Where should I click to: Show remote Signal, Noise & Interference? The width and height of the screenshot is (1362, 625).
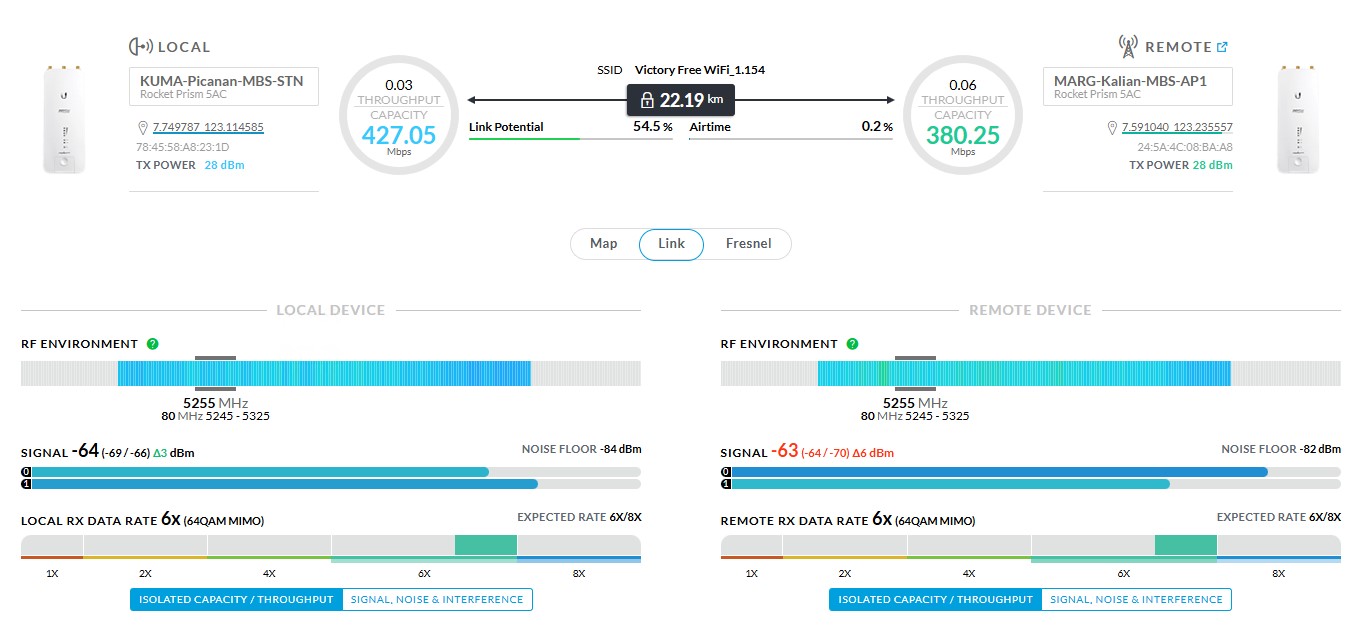coord(1136,600)
